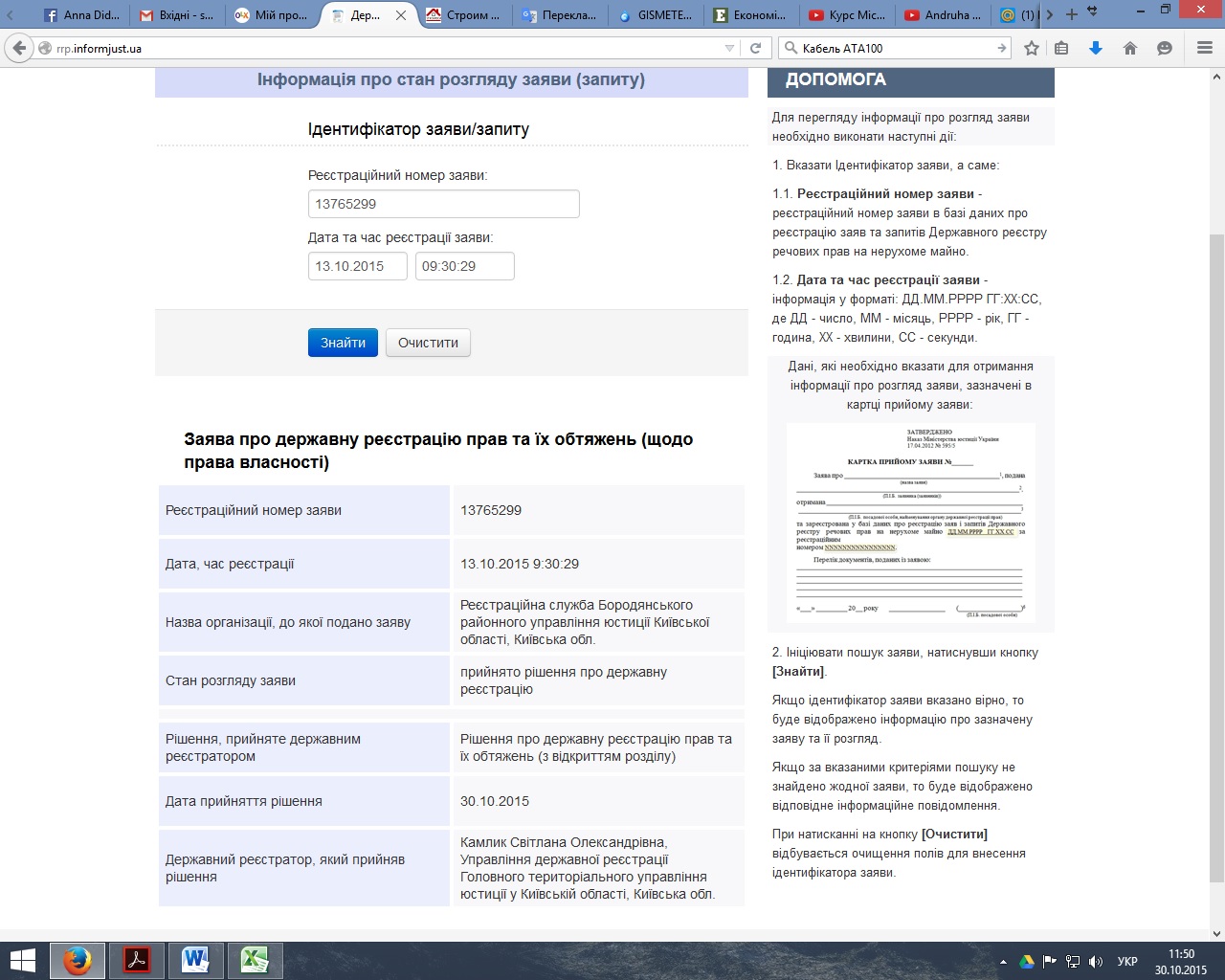Open the bookmarks list icon
The width and height of the screenshot is (1225, 980).
(x=1061, y=48)
